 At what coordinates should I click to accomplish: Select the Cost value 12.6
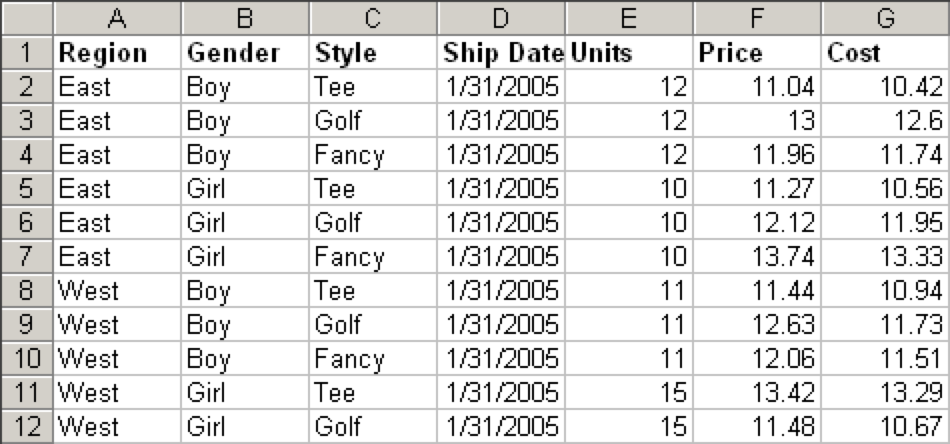click(886, 120)
